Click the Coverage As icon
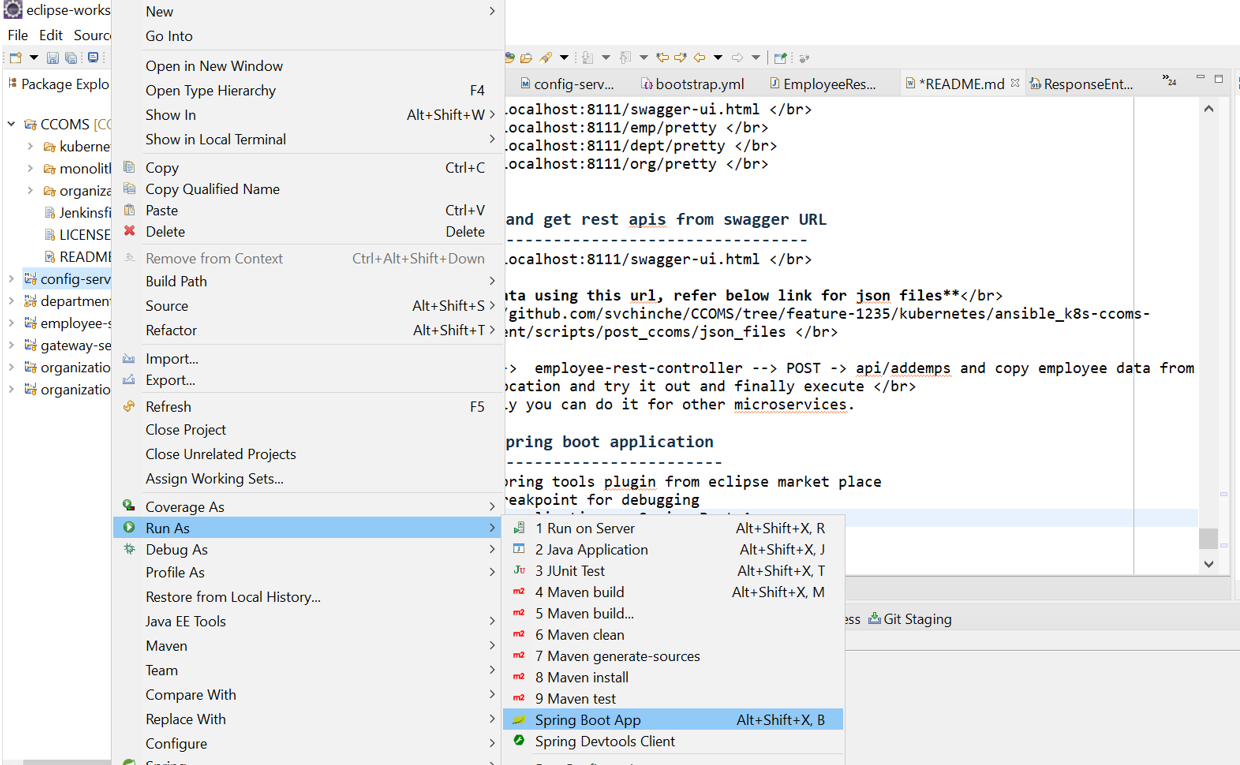1240x765 pixels. point(129,506)
